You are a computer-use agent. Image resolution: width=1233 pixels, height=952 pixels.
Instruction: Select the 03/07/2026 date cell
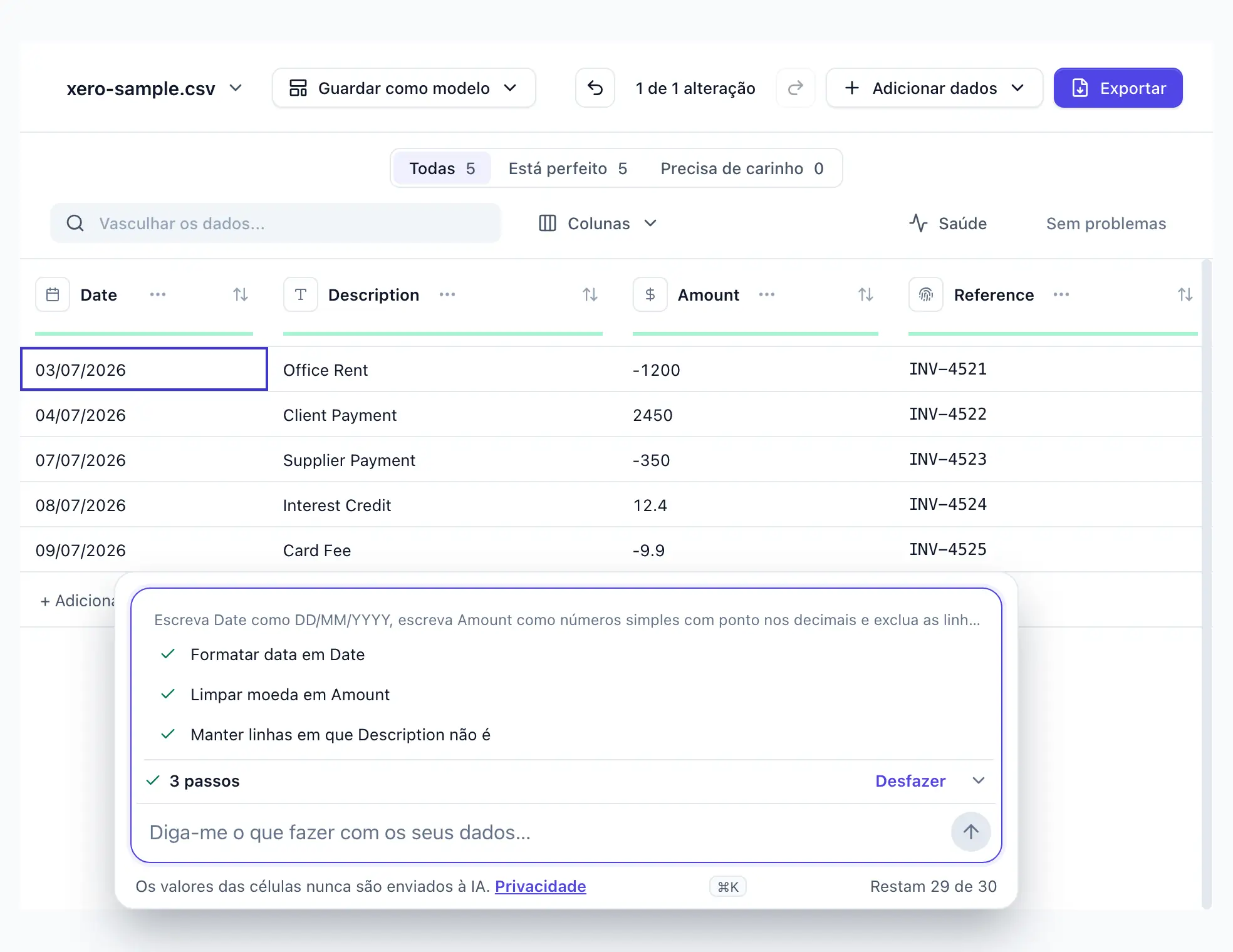click(144, 370)
